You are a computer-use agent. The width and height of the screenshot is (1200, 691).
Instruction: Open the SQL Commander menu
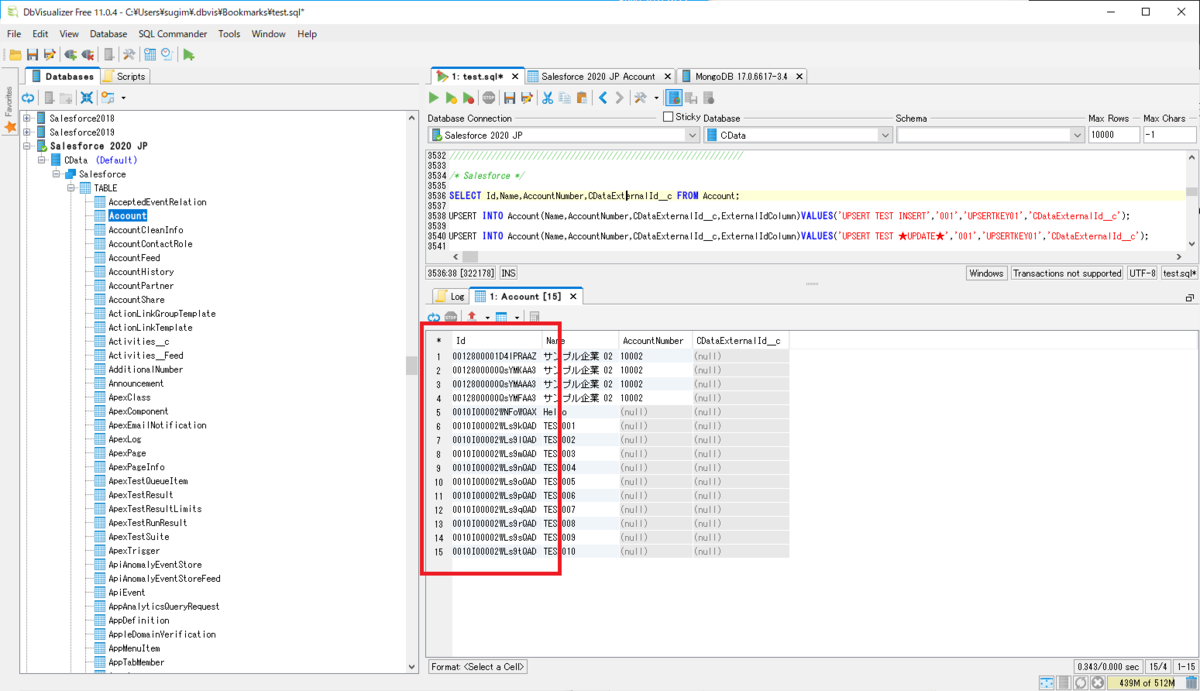tap(173, 34)
